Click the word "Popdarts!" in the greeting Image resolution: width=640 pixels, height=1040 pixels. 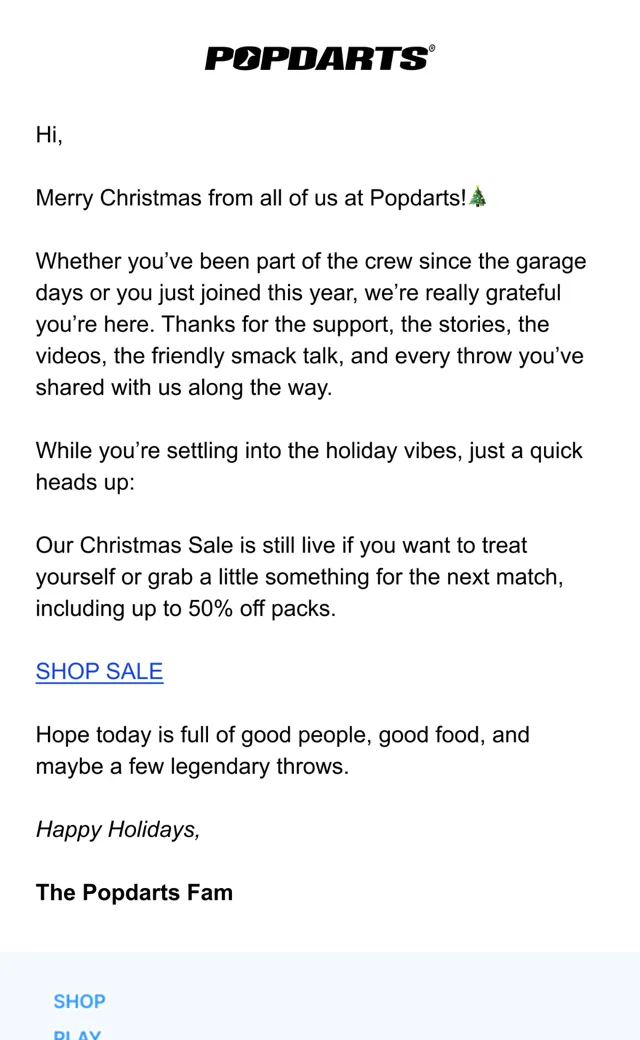coord(418,198)
